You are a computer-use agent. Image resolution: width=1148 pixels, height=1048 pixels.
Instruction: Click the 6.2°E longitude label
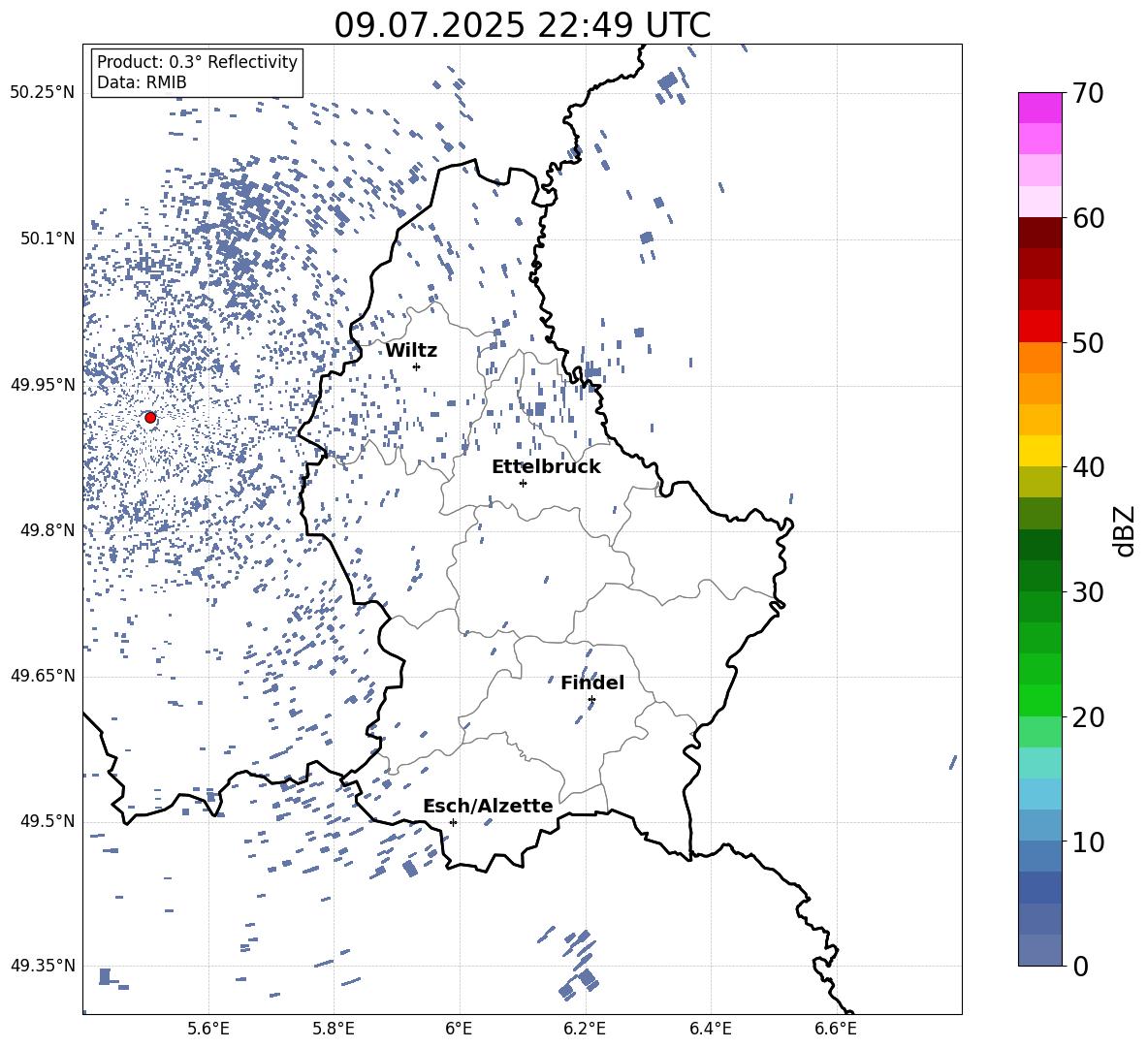[585, 1029]
